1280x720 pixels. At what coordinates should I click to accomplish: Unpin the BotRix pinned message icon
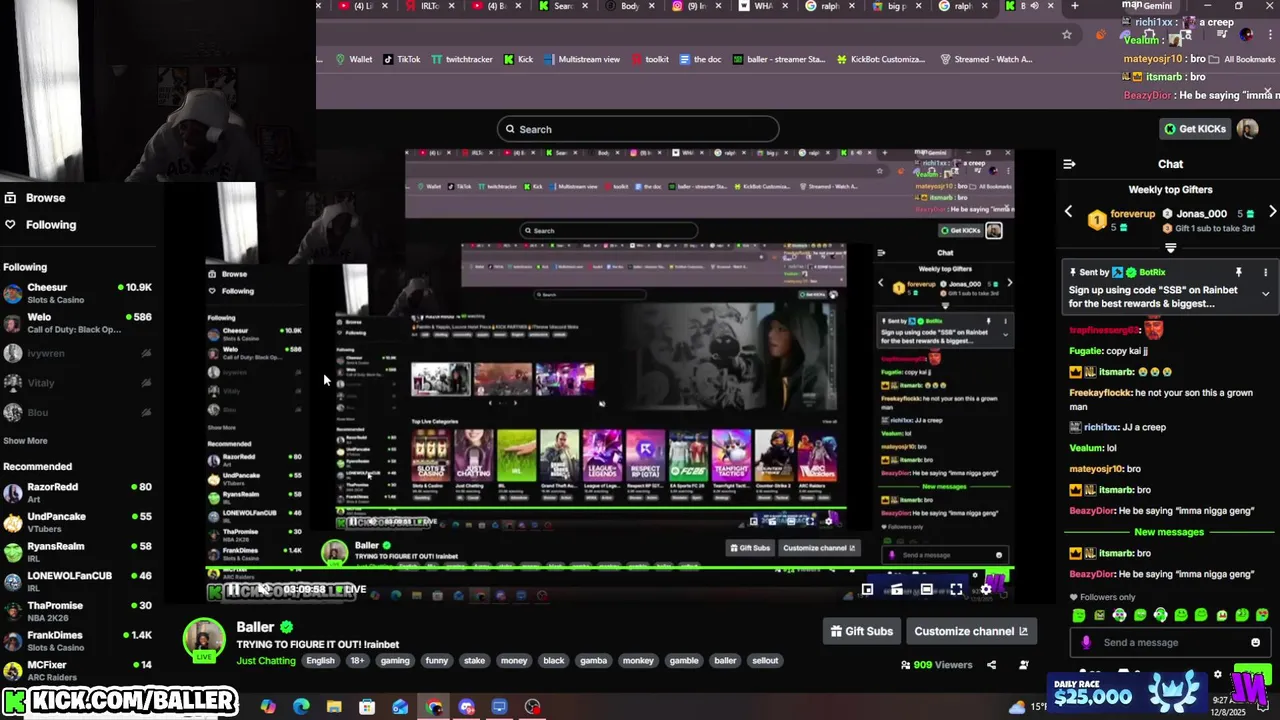pos(1238,272)
